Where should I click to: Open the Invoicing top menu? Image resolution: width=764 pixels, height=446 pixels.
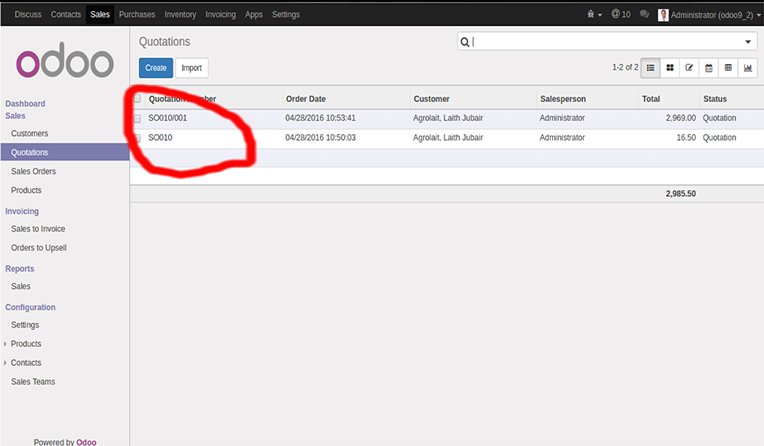pos(220,15)
